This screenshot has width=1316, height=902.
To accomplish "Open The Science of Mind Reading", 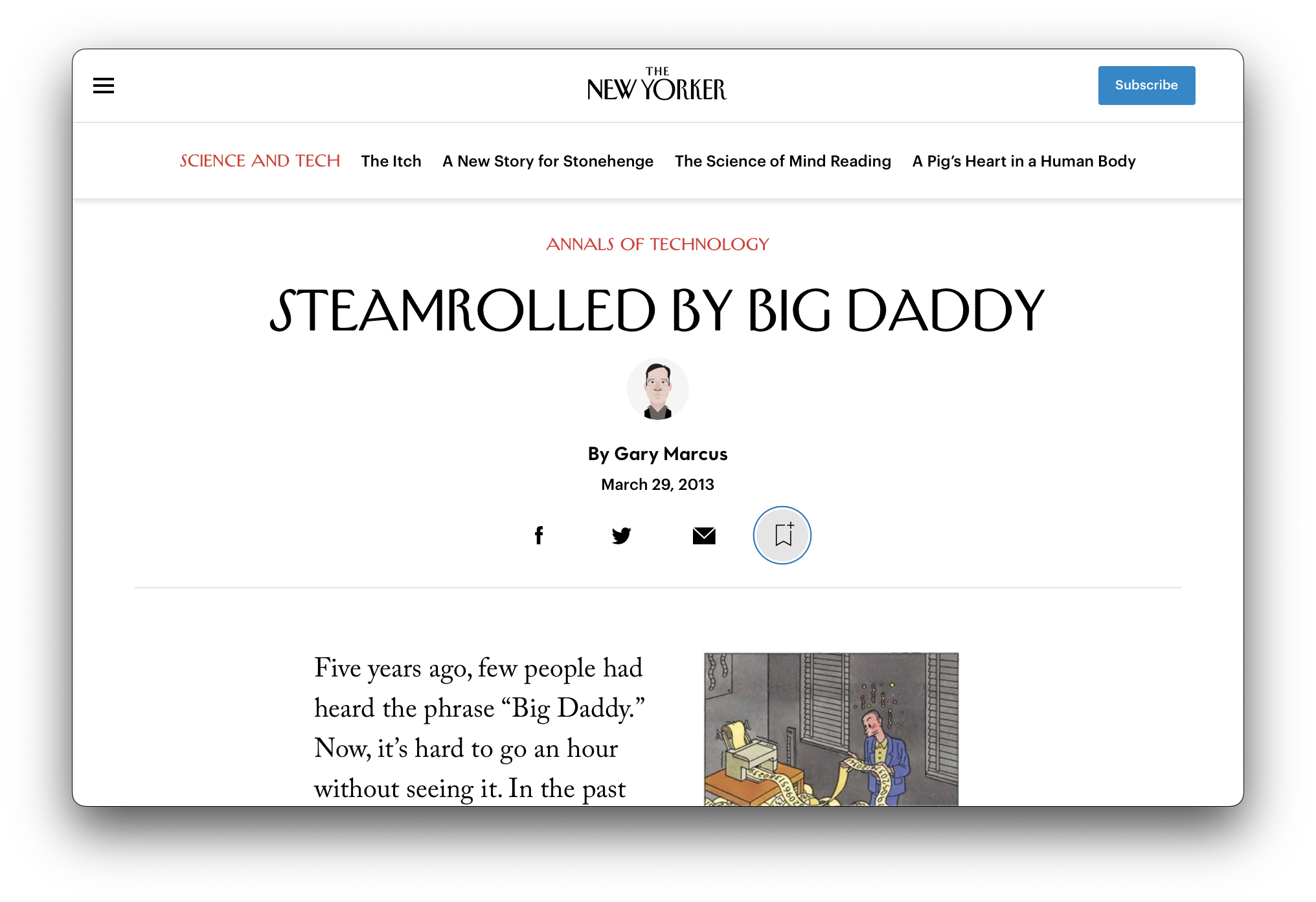I will pos(782,161).
